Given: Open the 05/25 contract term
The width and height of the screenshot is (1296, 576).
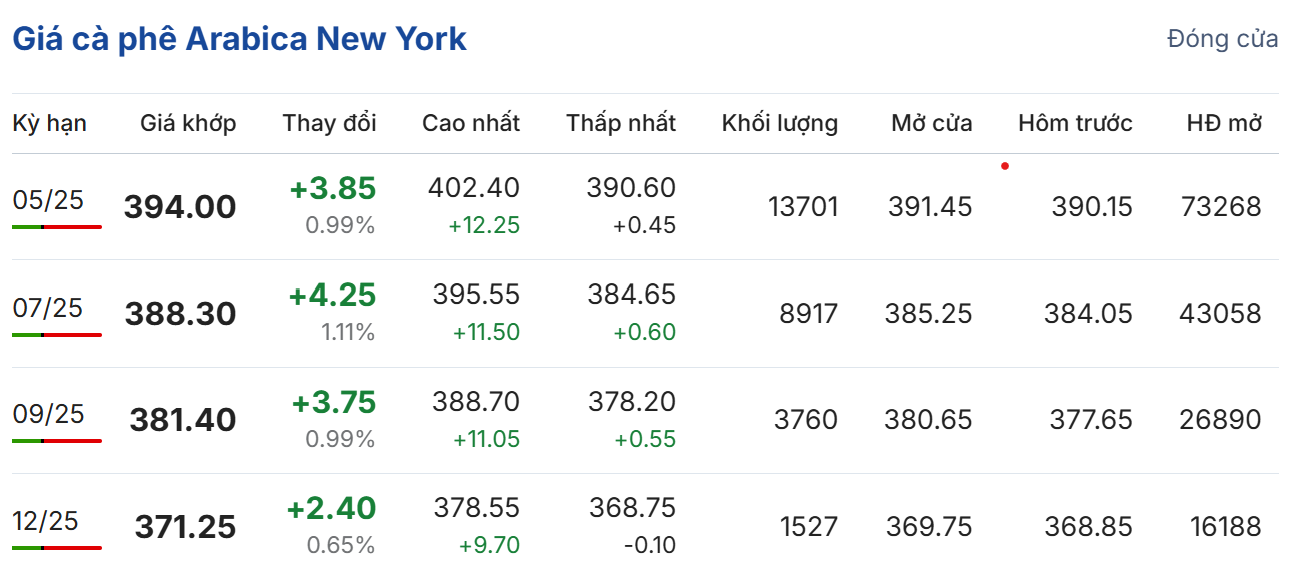Looking at the screenshot, I should click(x=48, y=200).
